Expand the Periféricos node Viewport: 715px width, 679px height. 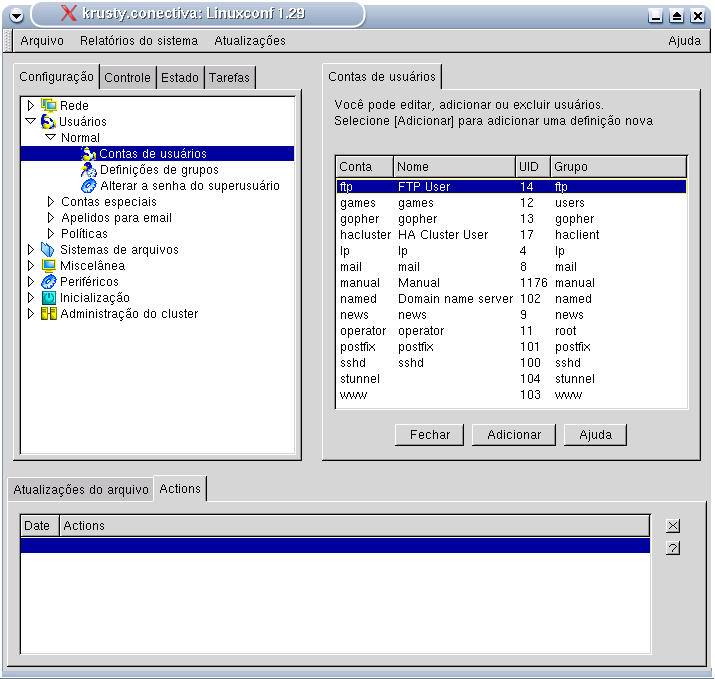click(31, 281)
